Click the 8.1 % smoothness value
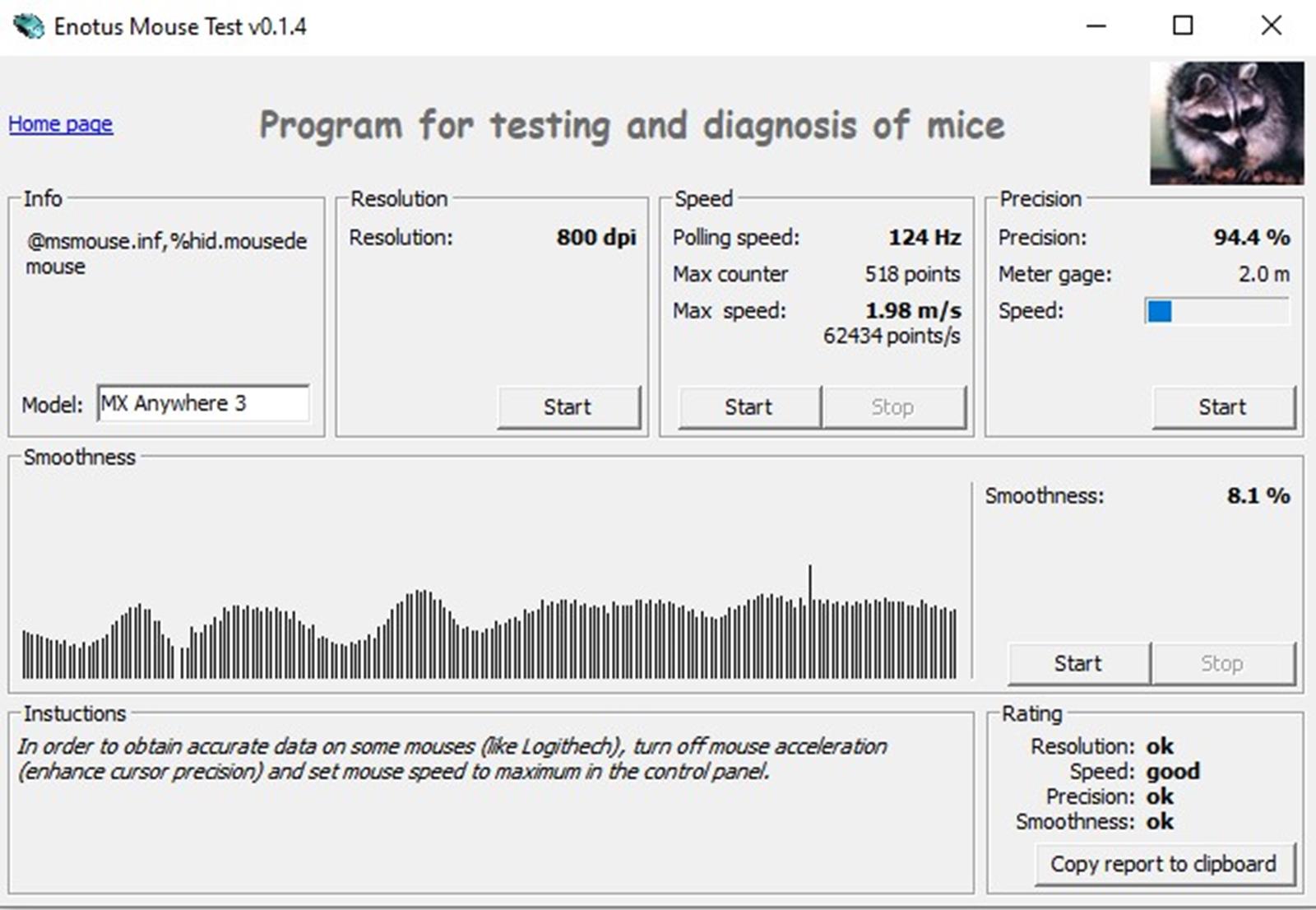 coord(1258,496)
